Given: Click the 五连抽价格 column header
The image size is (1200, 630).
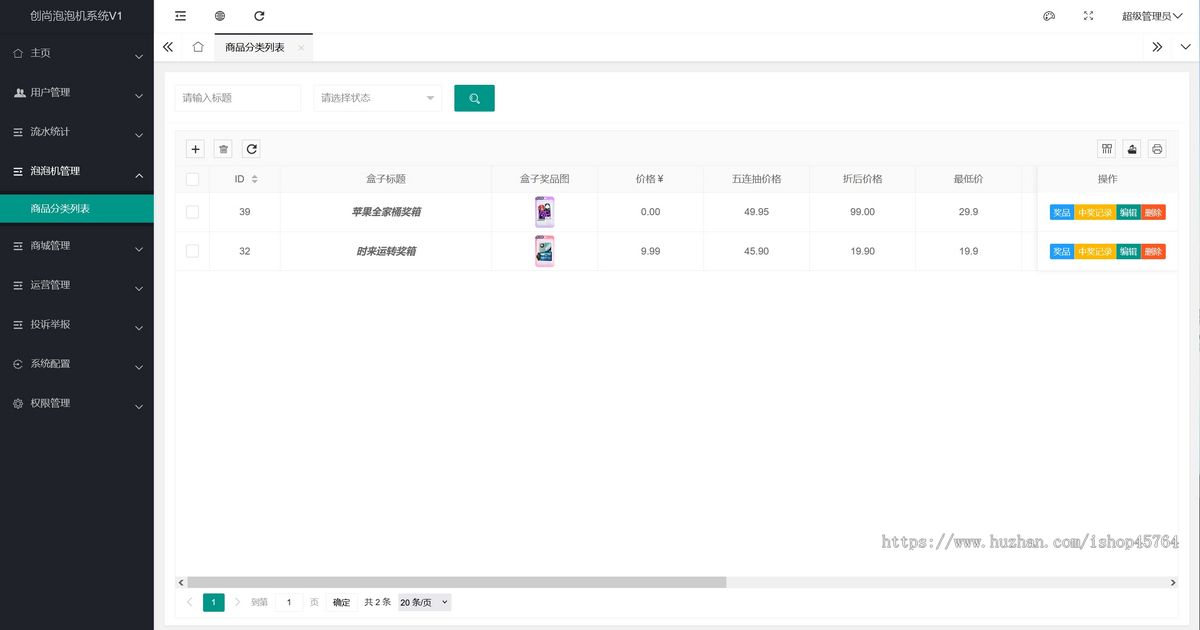Looking at the screenshot, I should point(756,179).
